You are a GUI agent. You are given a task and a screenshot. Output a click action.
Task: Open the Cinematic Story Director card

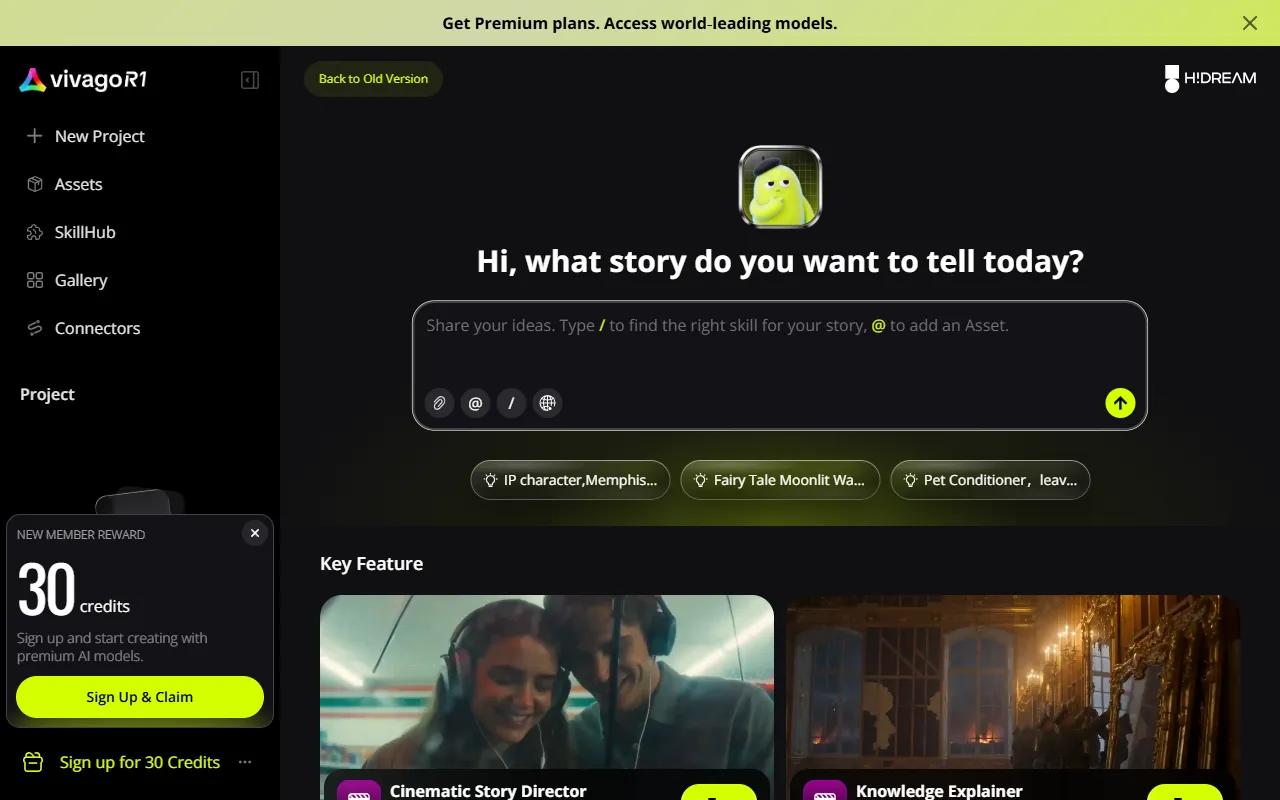547,697
